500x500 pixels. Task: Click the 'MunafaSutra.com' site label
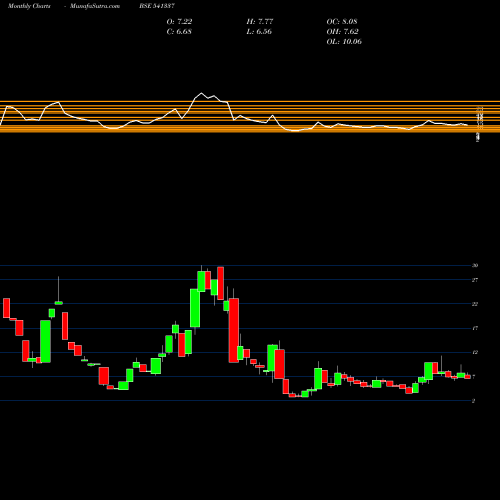(x=95, y=6)
